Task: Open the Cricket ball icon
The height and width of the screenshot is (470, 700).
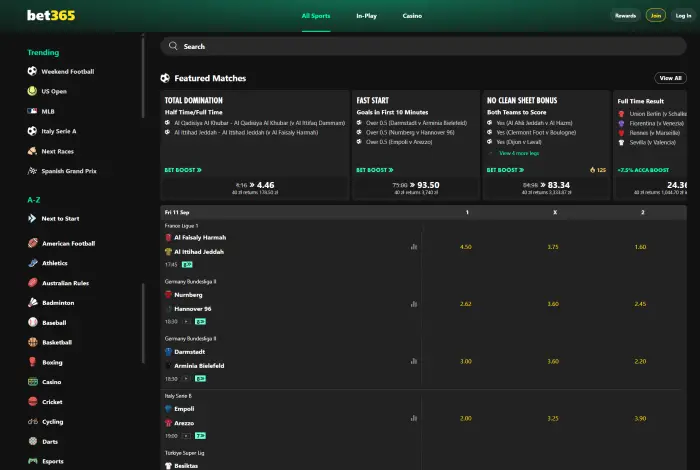Action: pos(33,401)
